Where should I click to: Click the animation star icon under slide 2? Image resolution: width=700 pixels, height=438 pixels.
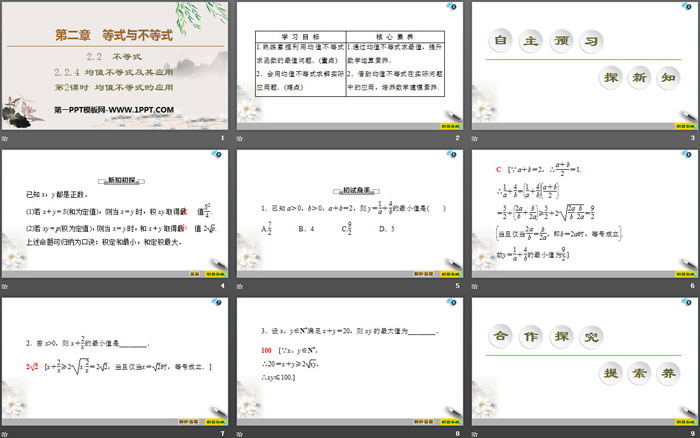[240, 137]
